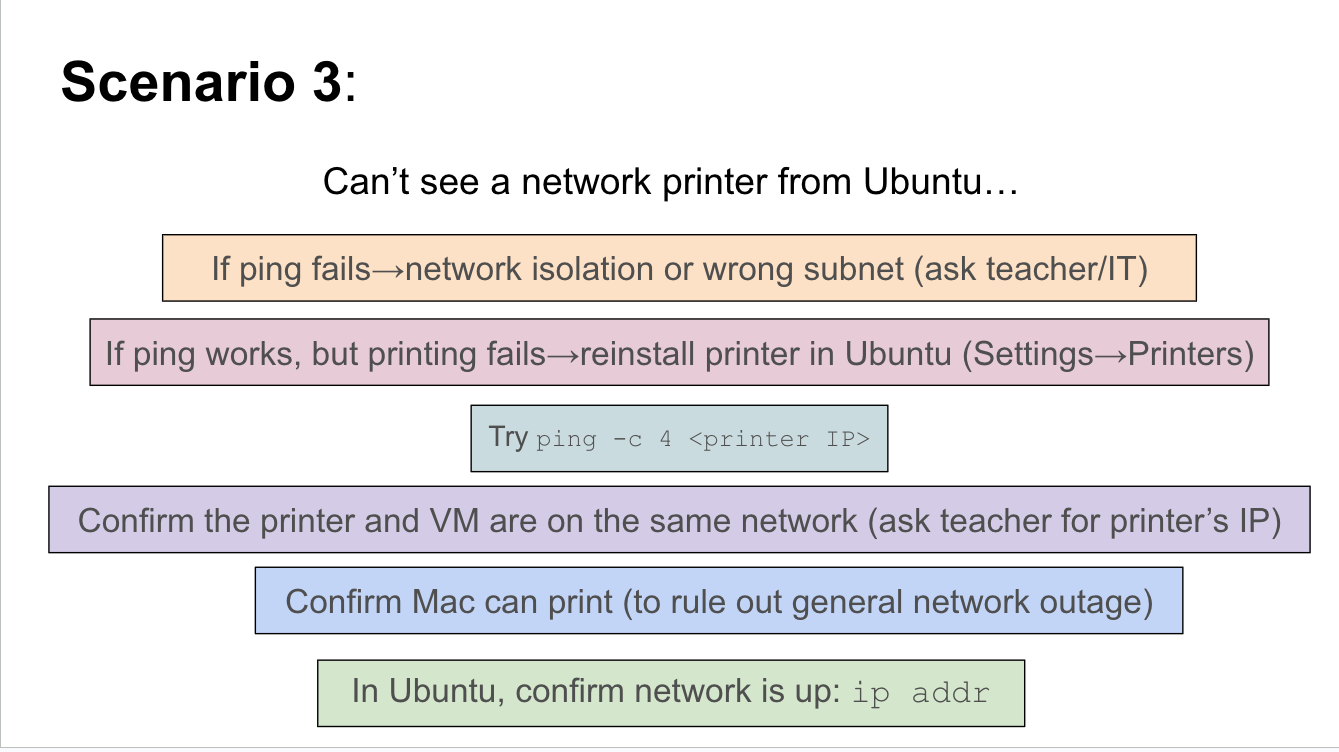
Task: Click the arrow after "If ping fails"
Action: [x=388, y=270]
